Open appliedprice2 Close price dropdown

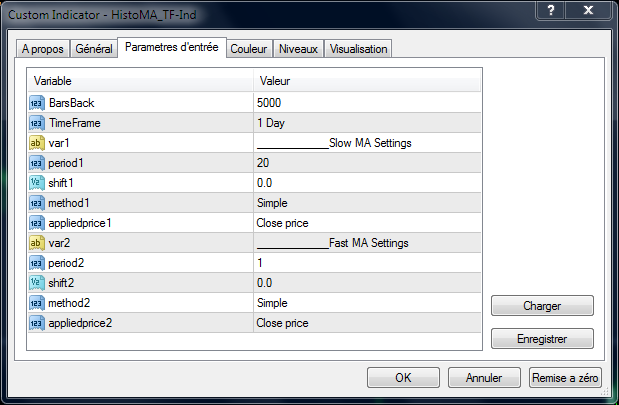point(367,323)
